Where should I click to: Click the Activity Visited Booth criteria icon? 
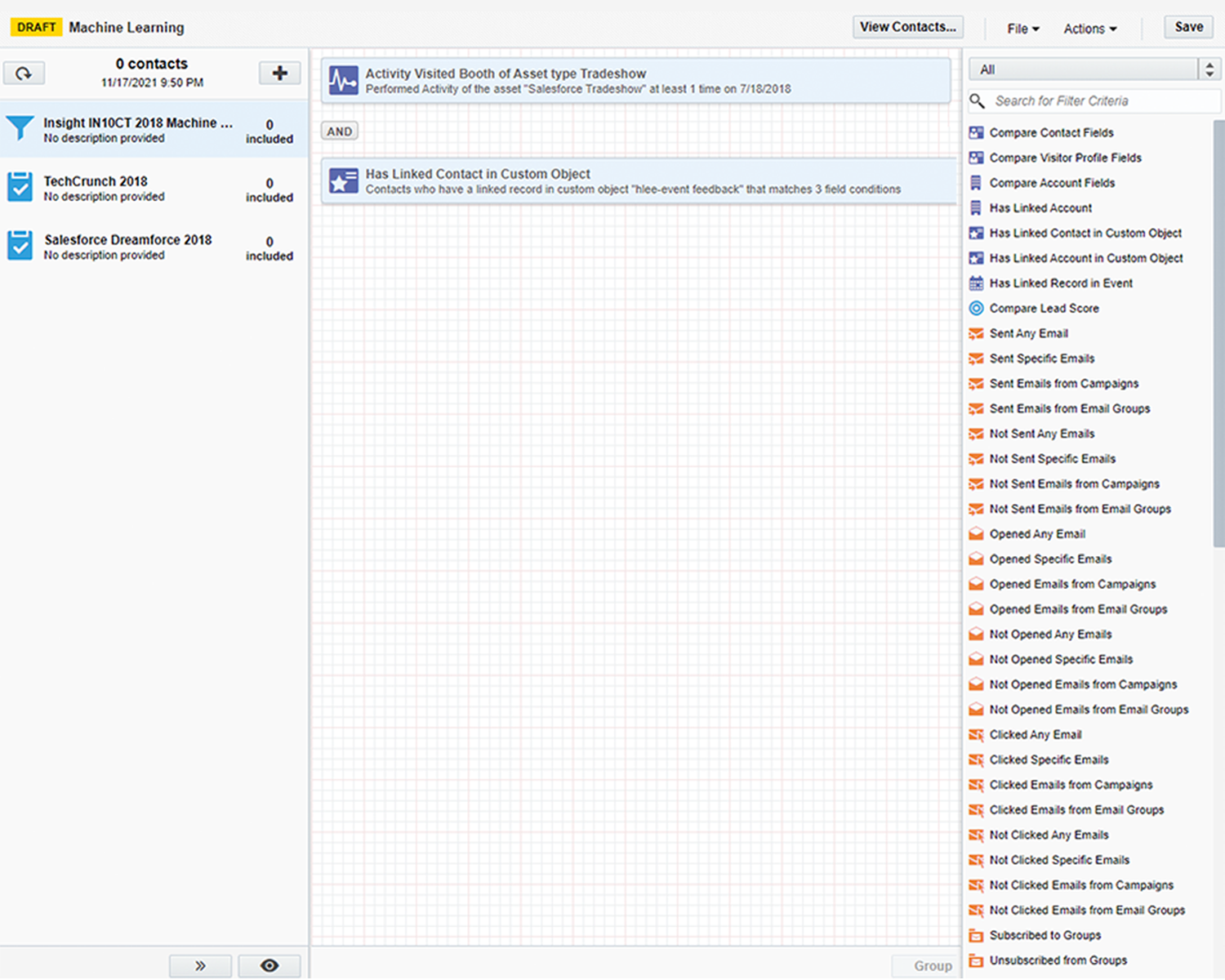tap(343, 81)
